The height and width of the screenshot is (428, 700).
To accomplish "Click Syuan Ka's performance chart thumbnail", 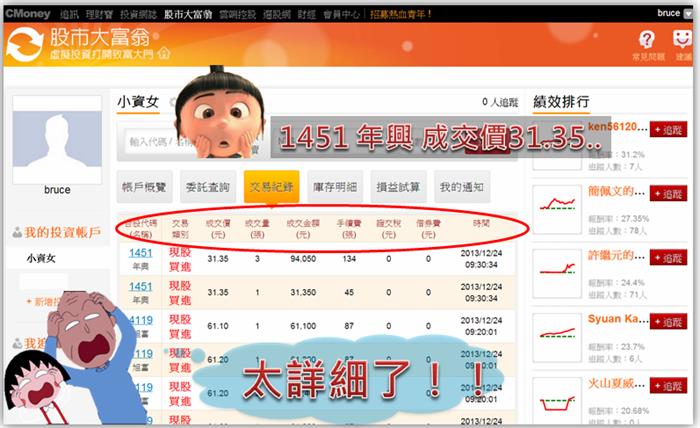I will coord(557,337).
